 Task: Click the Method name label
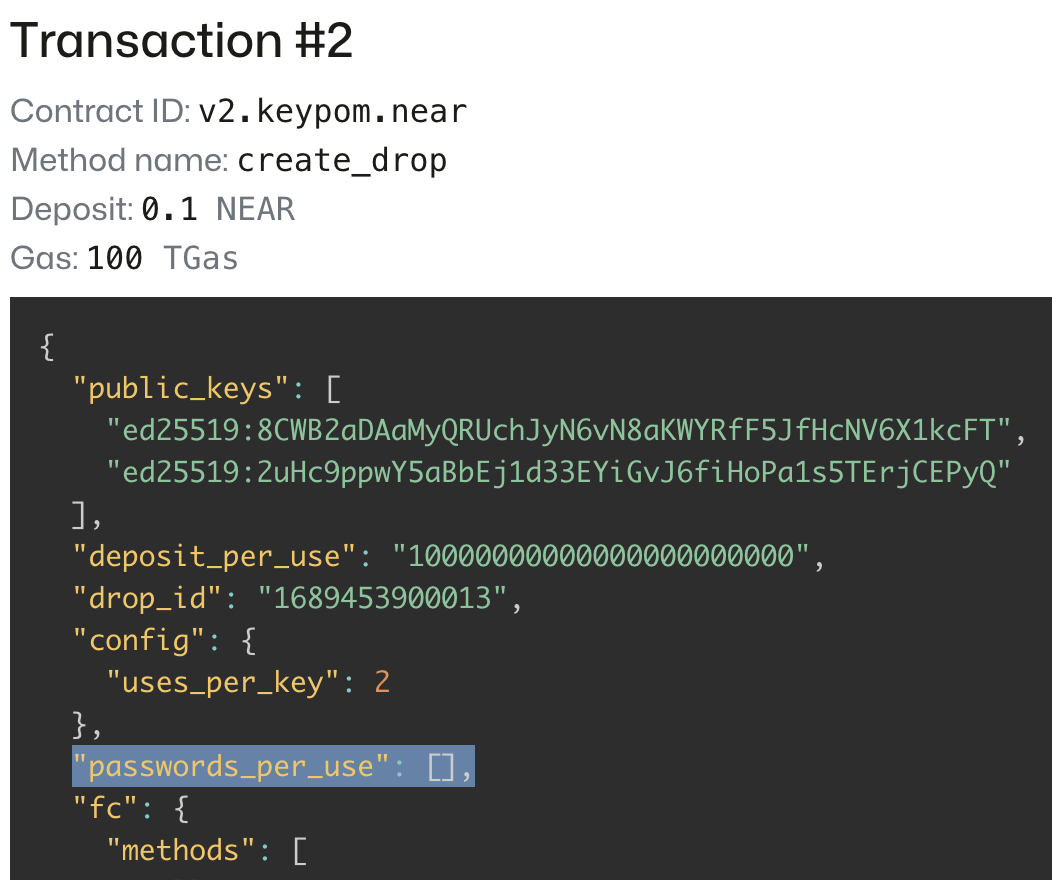click(x=119, y=160)
